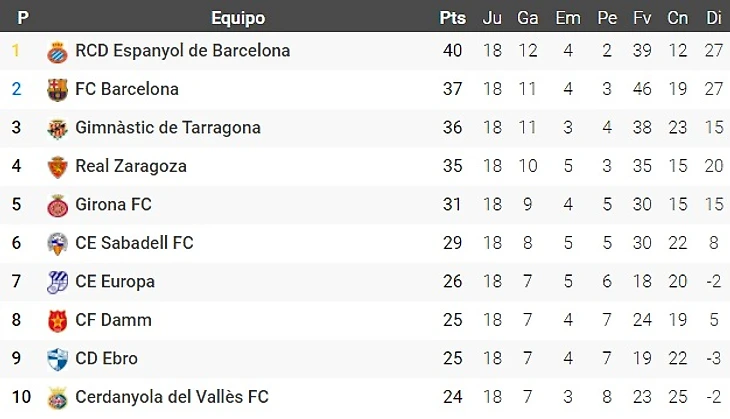Click the CD Ebro crest icon
The image size is (730, 419).
(x=57, y=359)
